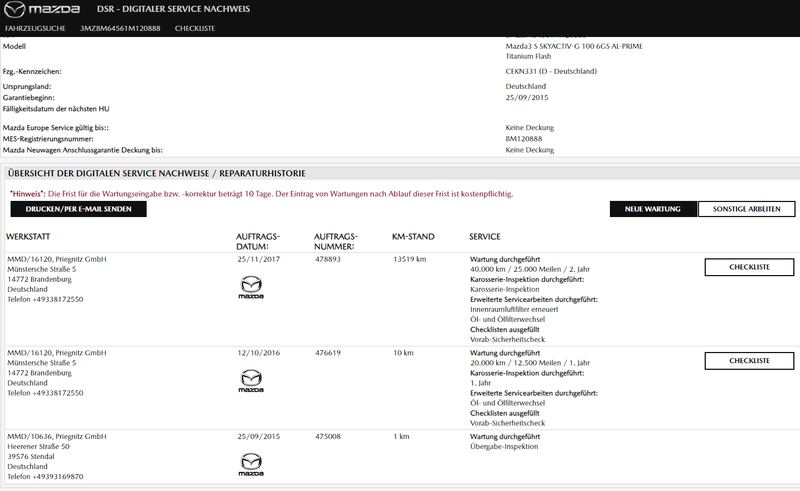
Task: Open the CHECKLISTE navigation menu item
Action: pyautogui.click(x=195, y=29)
